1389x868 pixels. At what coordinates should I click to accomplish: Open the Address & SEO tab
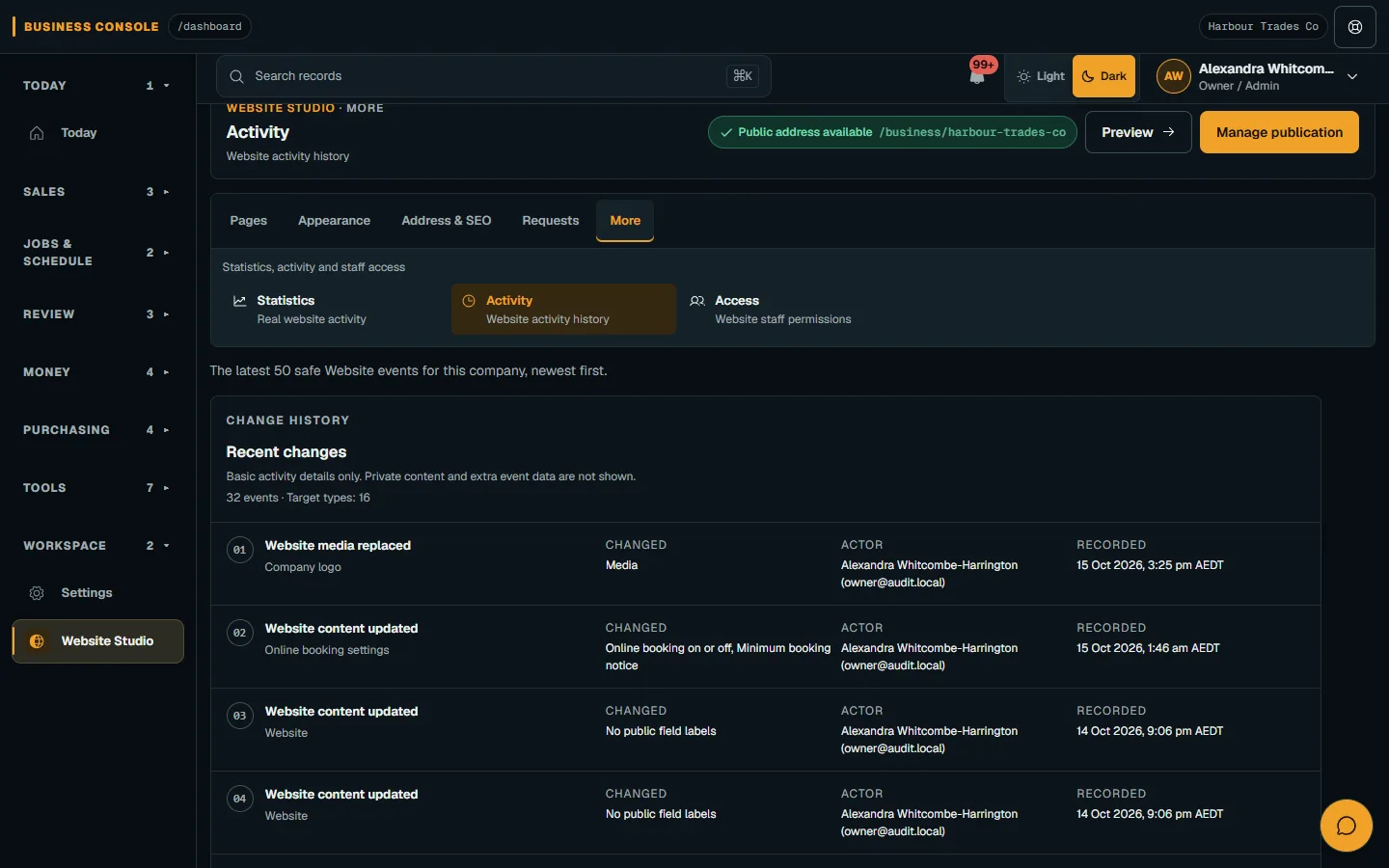[447, 221]
